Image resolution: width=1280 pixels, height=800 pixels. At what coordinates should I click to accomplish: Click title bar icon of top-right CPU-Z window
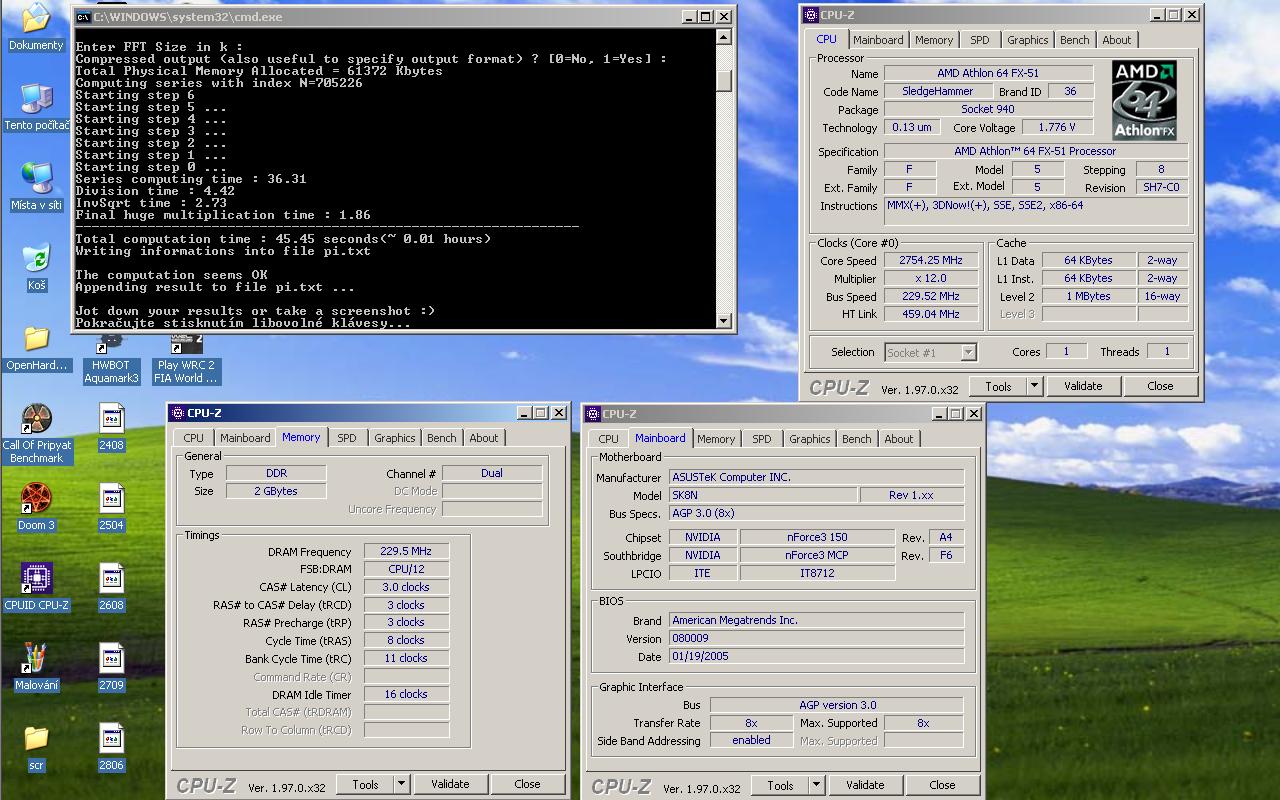pyautogui.click(x=811, y=15)
